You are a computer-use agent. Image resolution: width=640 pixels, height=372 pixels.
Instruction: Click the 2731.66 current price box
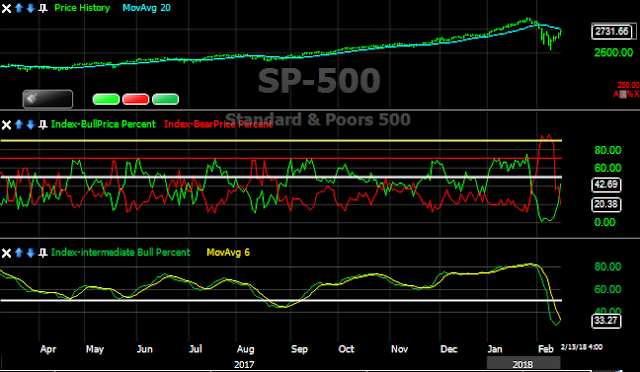point(613,31)
